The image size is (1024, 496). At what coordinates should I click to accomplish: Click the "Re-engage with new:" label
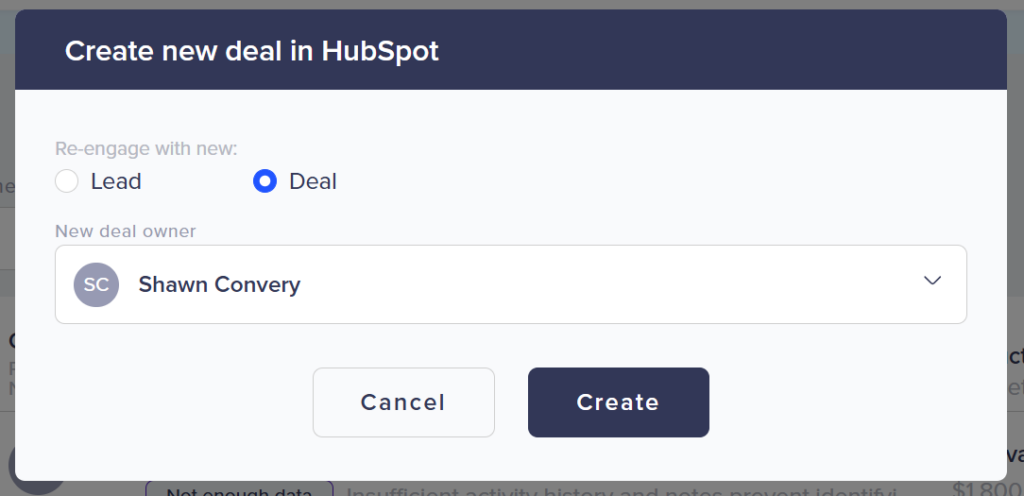[x=146, y=149]
